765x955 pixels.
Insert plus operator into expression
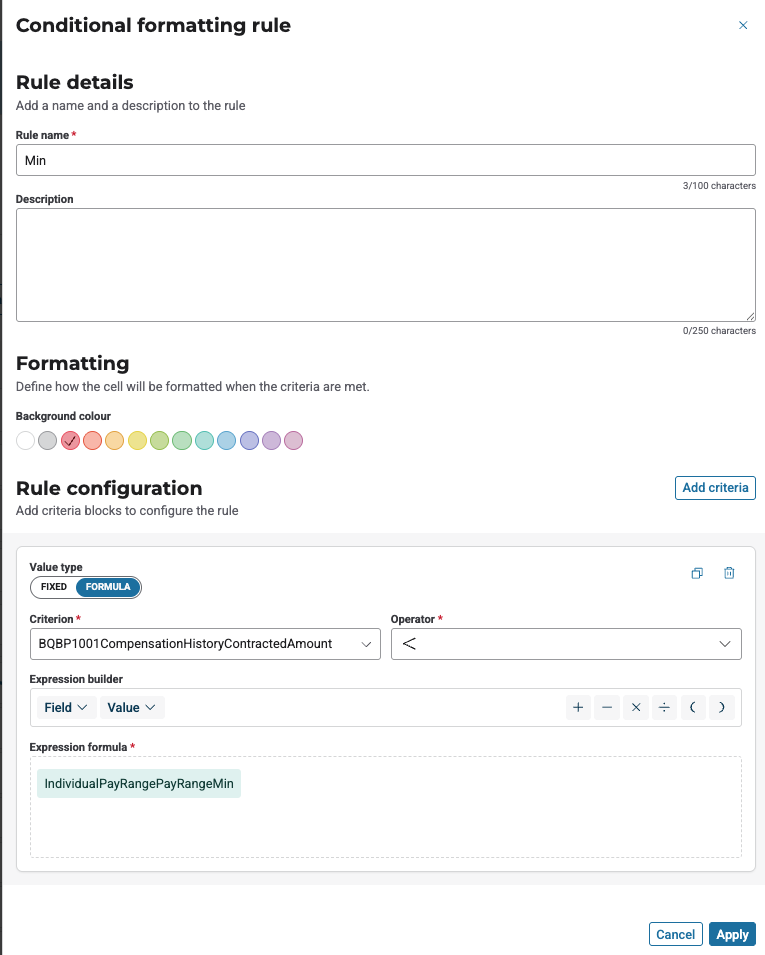pos(578,708)
